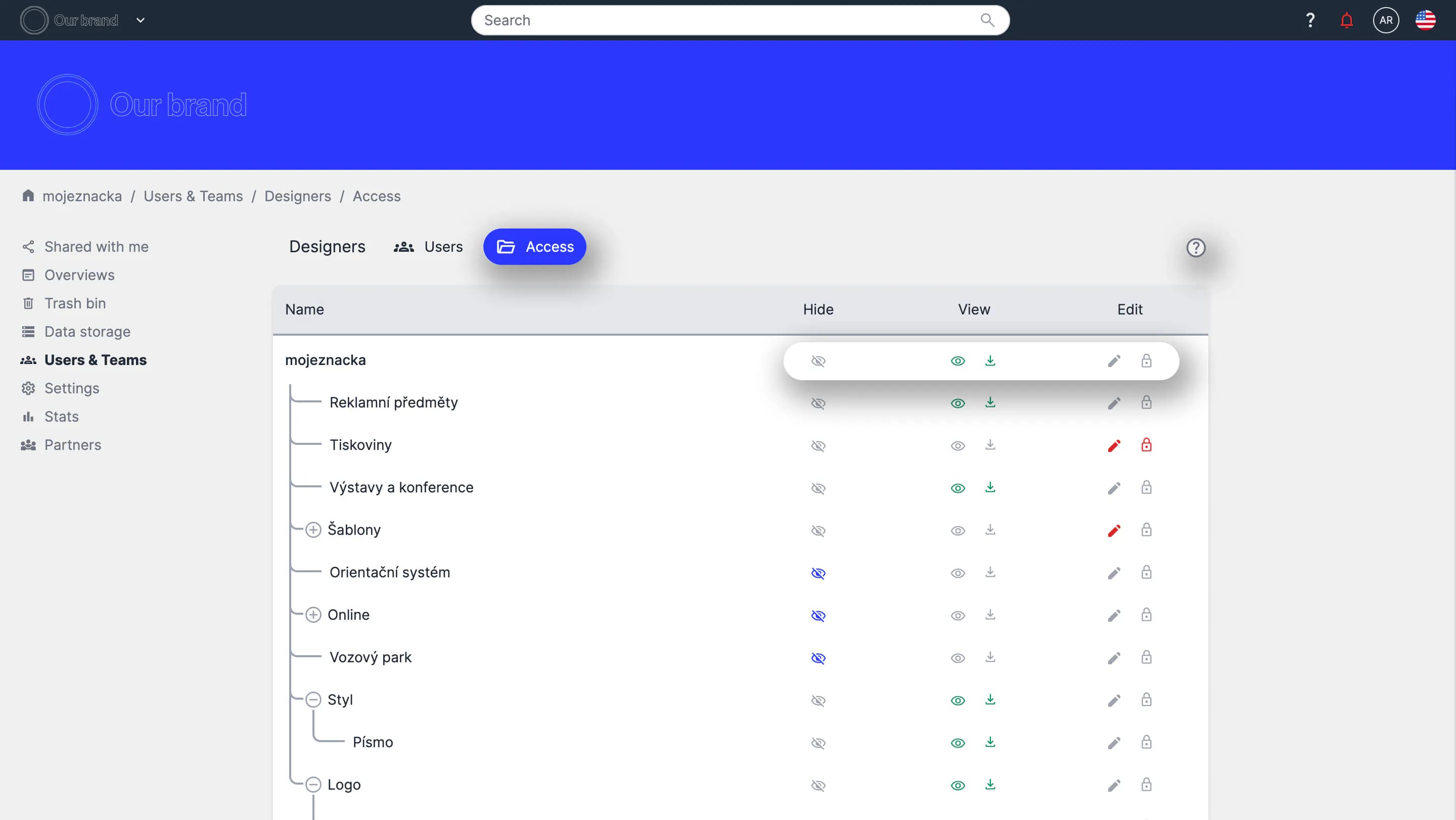
Task: Go to Designers breadcrumb link
Action: tap(297, 196)
